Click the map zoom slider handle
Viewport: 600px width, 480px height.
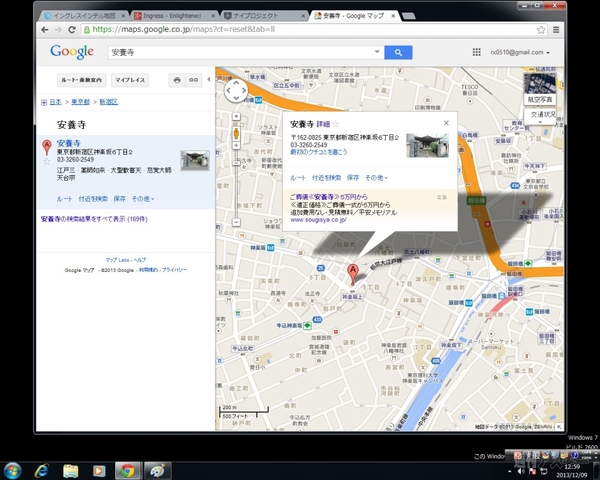coord(236,164)
